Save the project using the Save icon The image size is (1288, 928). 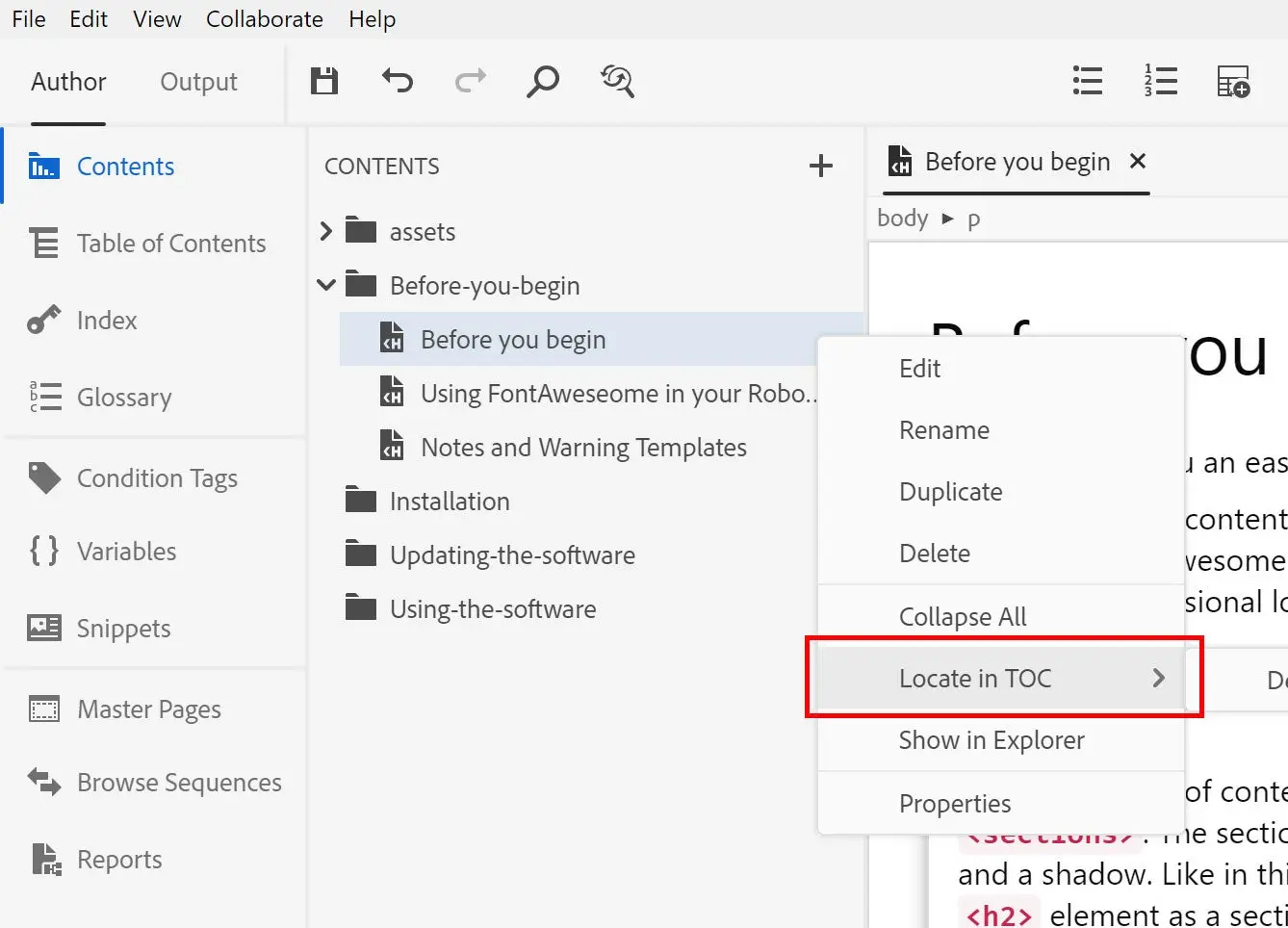[x=324, y=82]
